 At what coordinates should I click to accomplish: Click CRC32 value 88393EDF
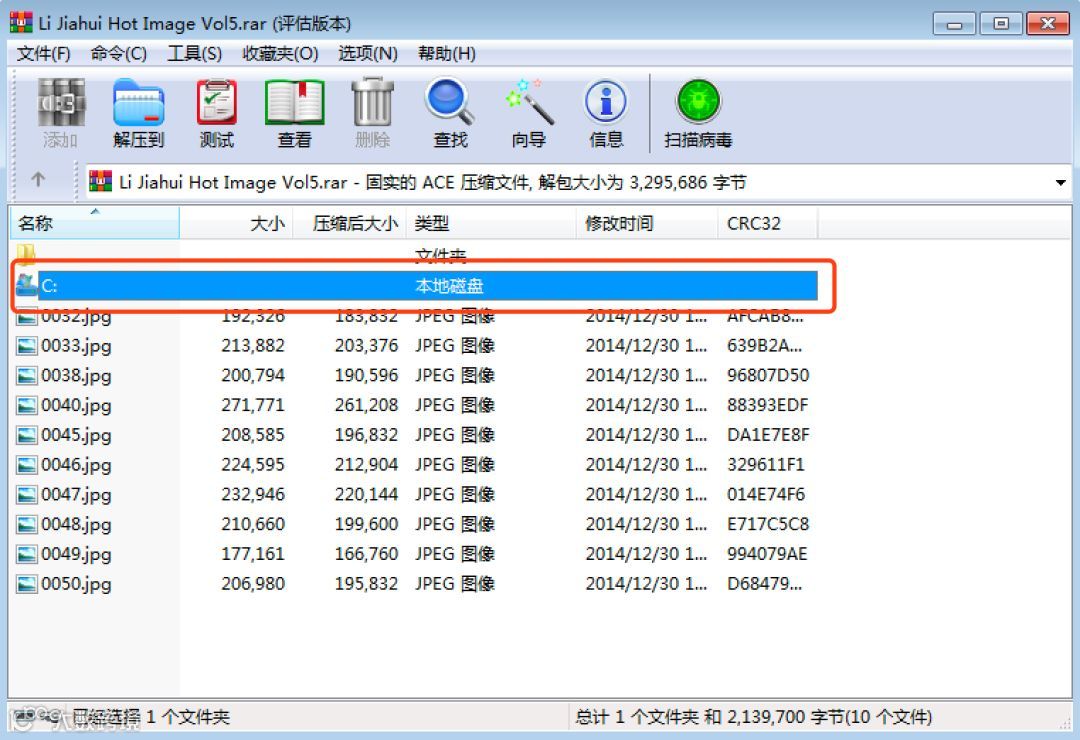(767, 405)
